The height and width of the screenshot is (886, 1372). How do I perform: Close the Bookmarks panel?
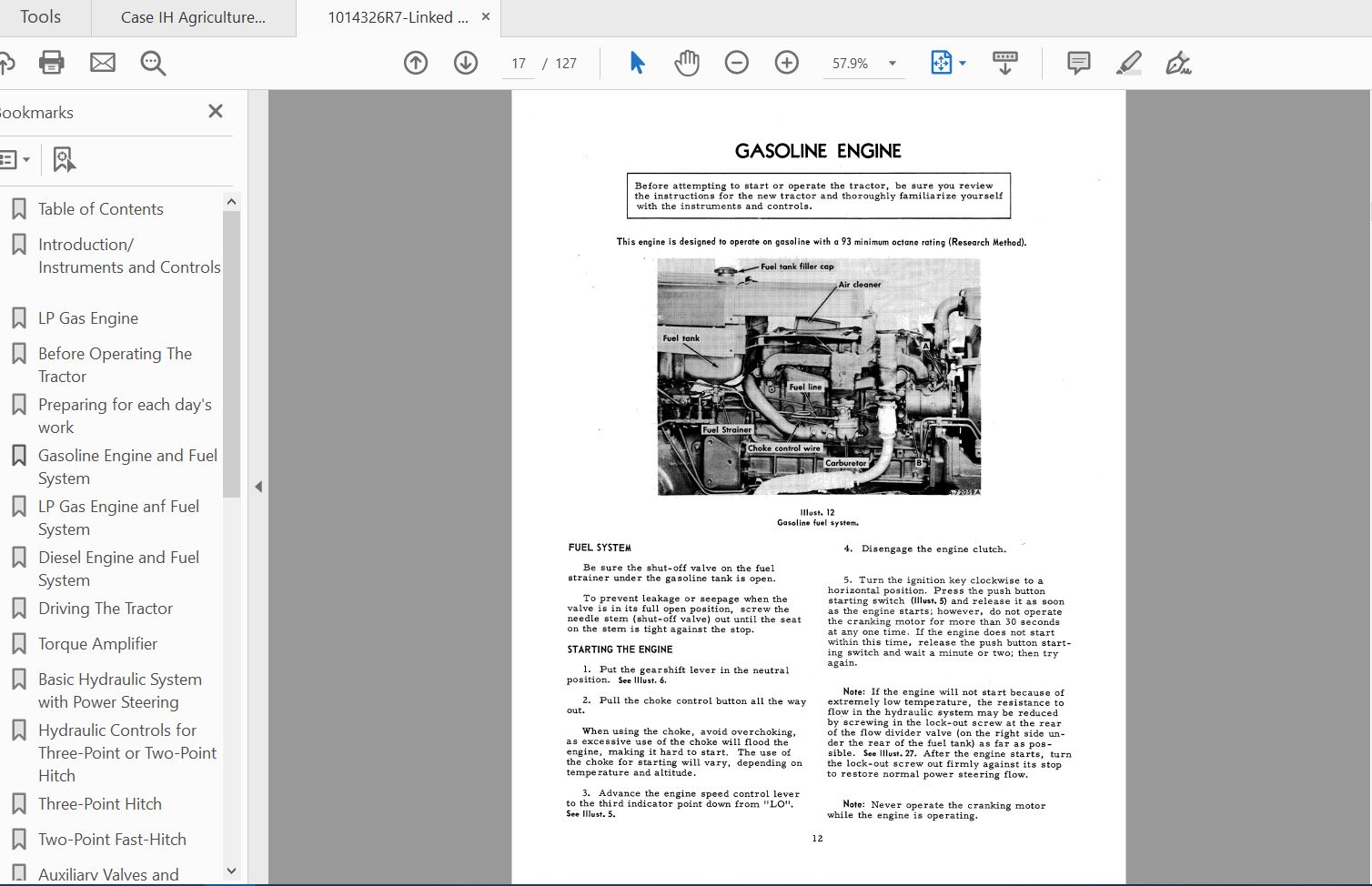tap(216, 111)
